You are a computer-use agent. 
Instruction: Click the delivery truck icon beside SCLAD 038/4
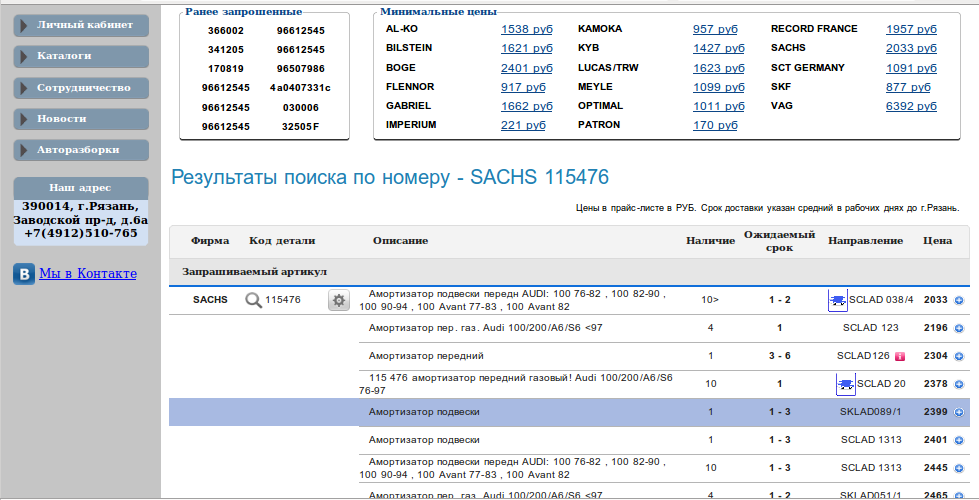pyautogui.click(x=838, y=300)
